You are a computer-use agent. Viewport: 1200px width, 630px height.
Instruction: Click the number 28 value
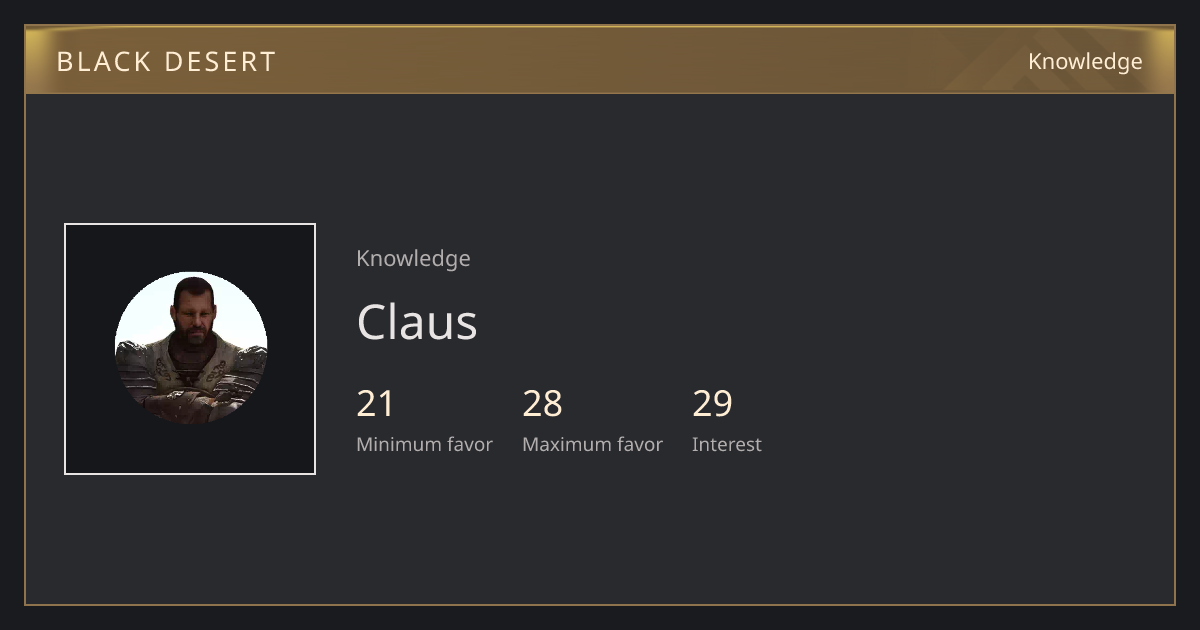coord(542,404)
